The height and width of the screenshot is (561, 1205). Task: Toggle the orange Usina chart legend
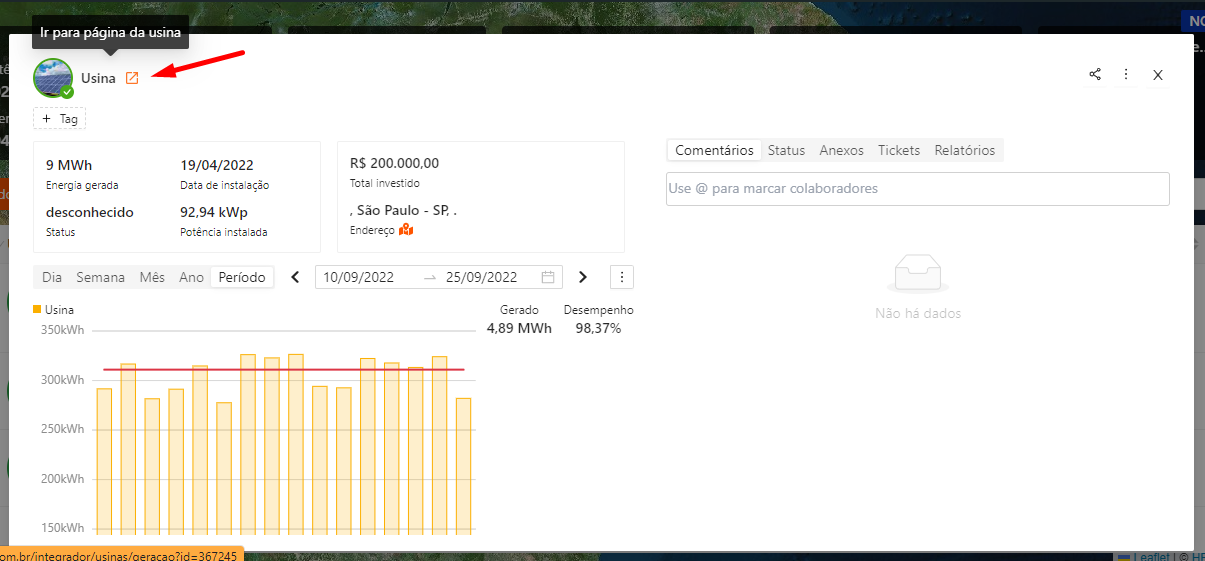(54, 310)
